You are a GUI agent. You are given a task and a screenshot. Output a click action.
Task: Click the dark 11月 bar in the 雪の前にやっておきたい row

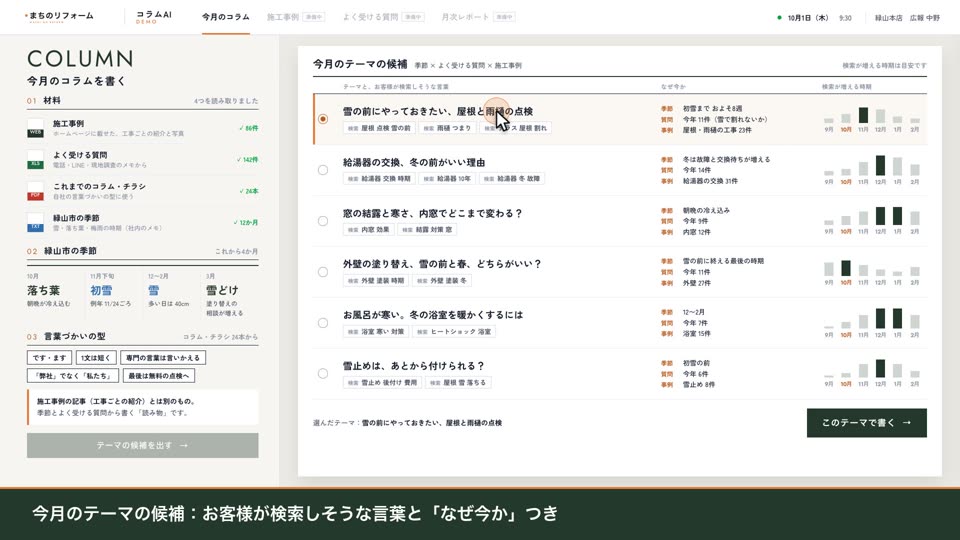pos(863,115)
